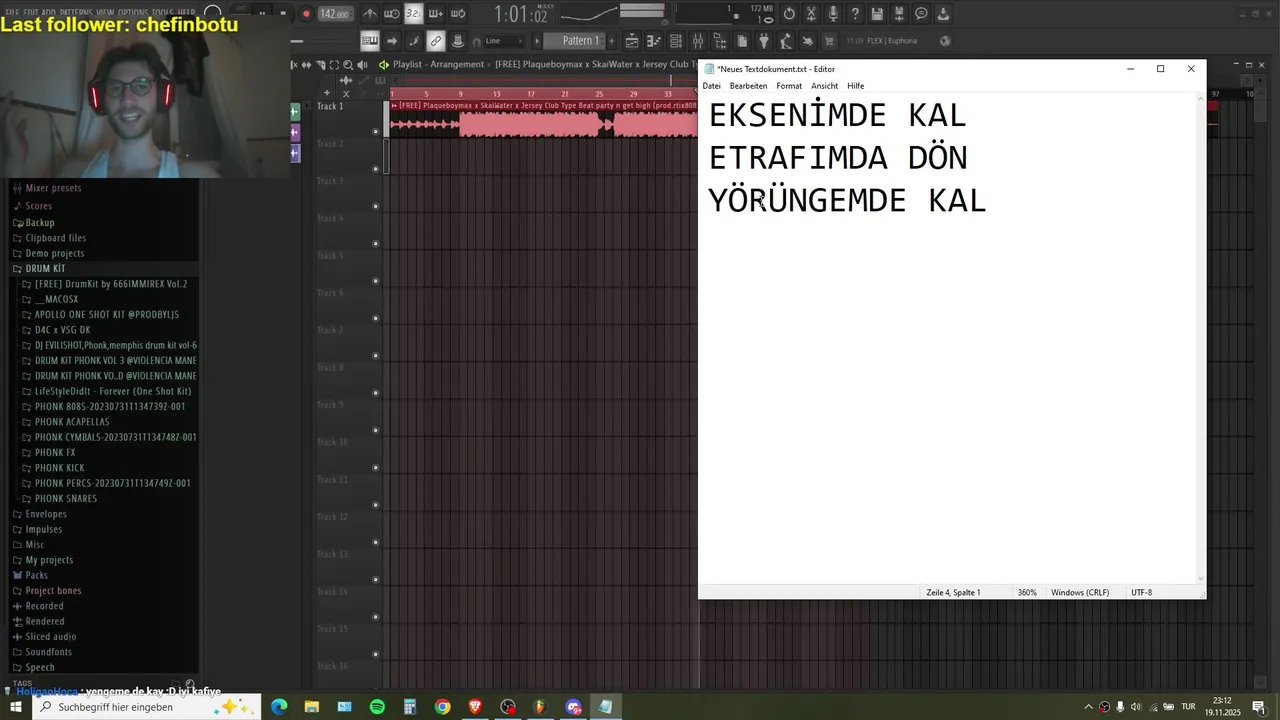Open the plugin plug icon
Viewport: 1280px width, 720px height.
pos(764,41)
